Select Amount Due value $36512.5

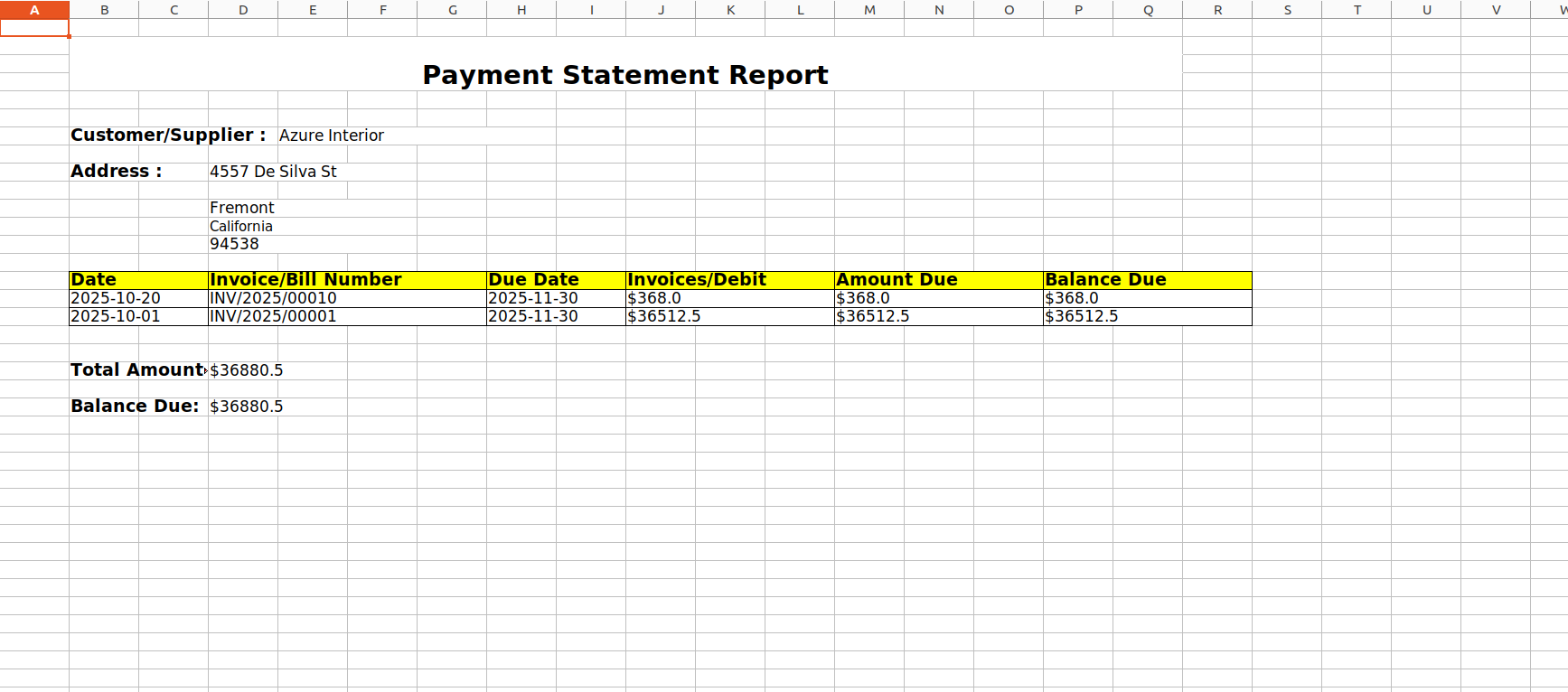tap(939, 316)
